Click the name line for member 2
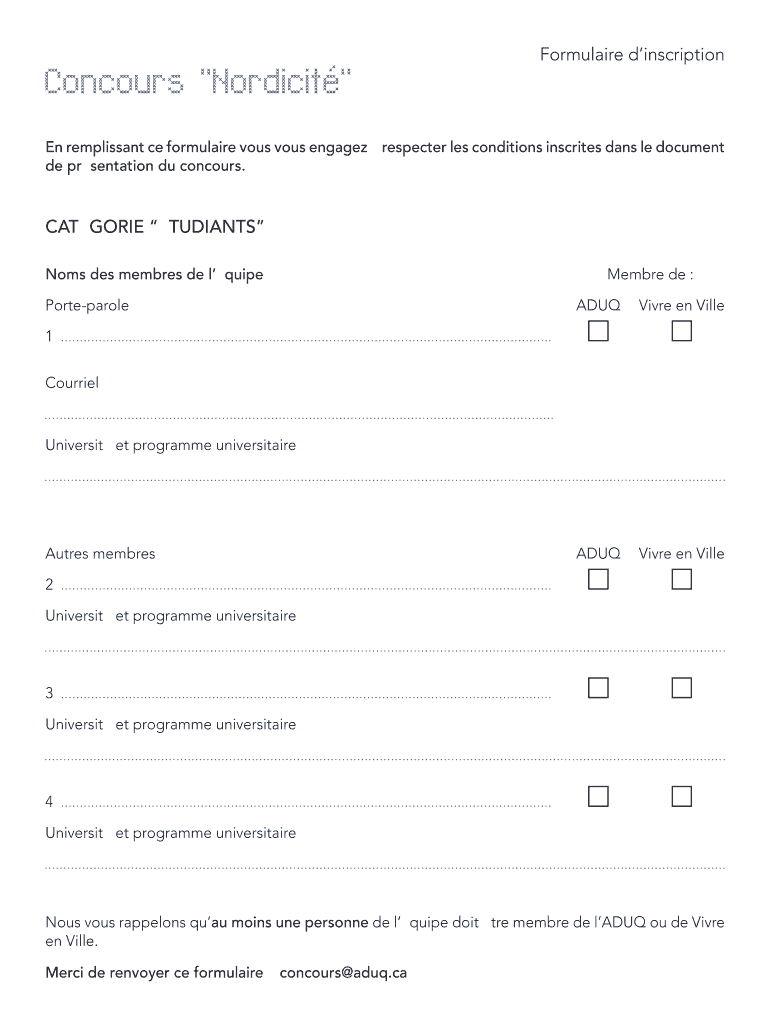The image size is (770, 1024). click(305, 585)
